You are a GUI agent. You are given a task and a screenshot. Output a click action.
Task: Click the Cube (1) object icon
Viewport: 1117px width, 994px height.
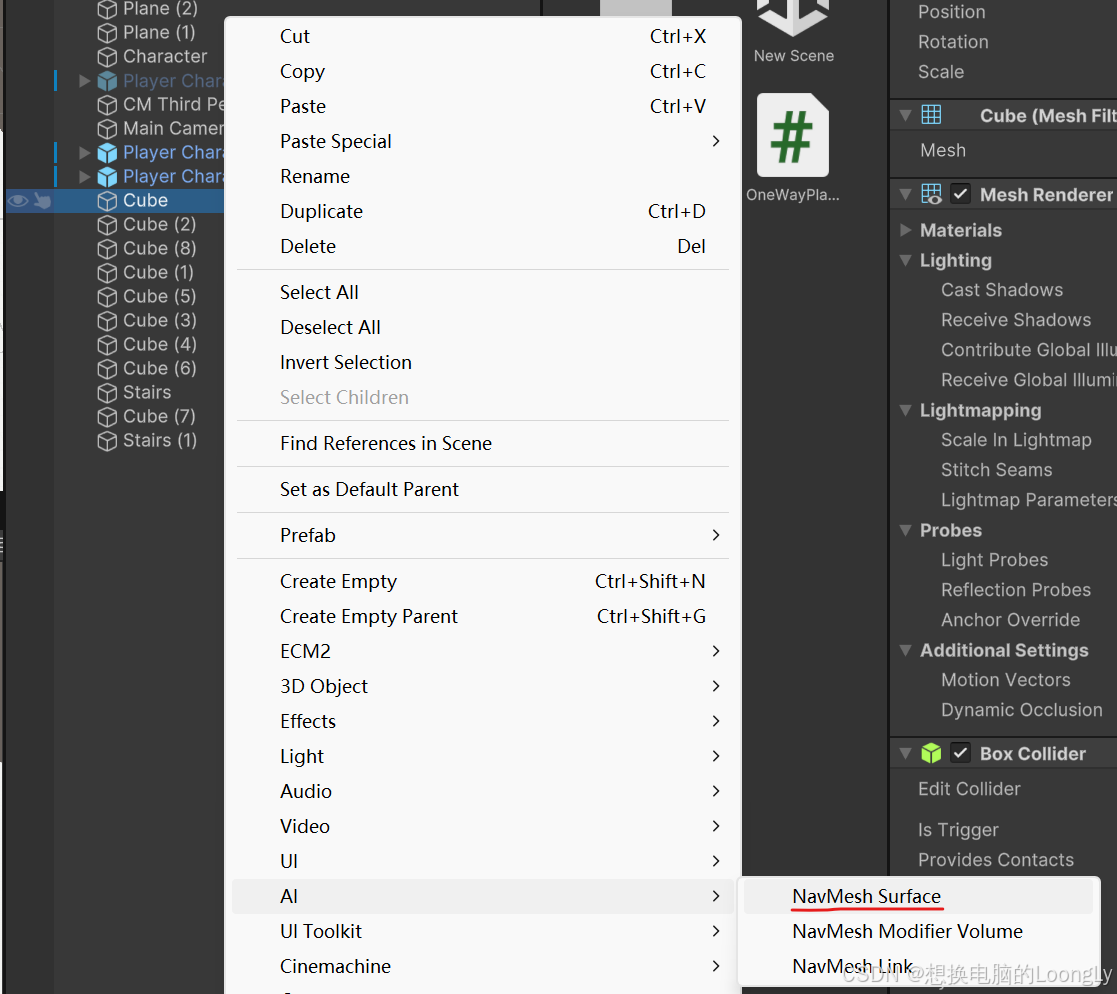tap(107, 273)
